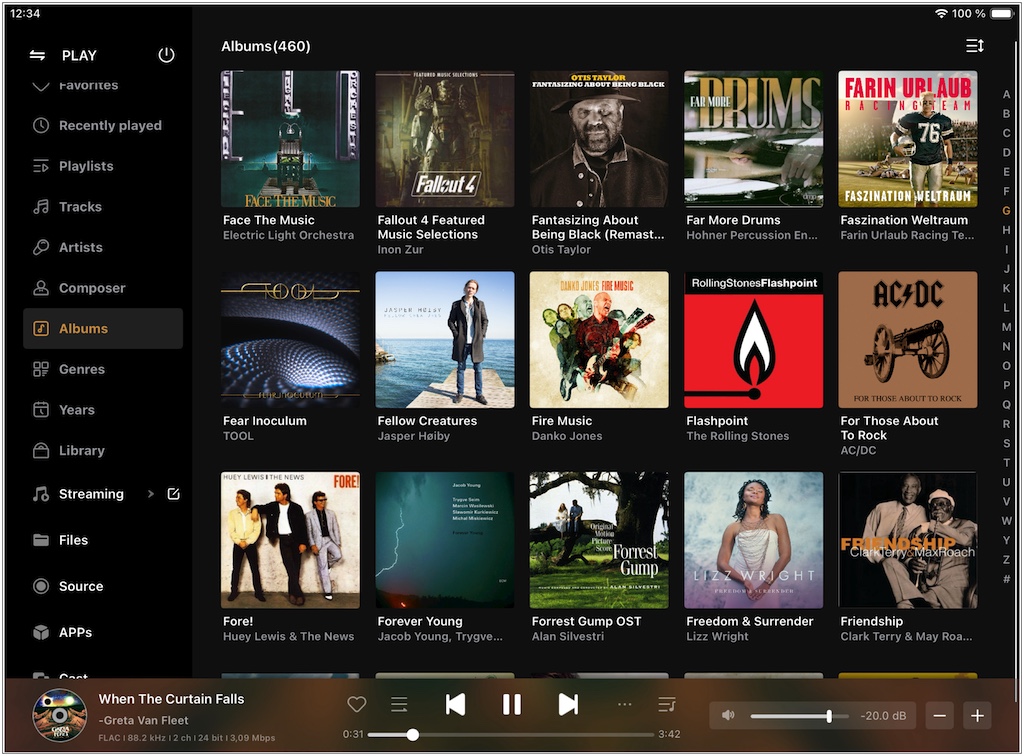Jump to letter S in index

coord(1006,443)
